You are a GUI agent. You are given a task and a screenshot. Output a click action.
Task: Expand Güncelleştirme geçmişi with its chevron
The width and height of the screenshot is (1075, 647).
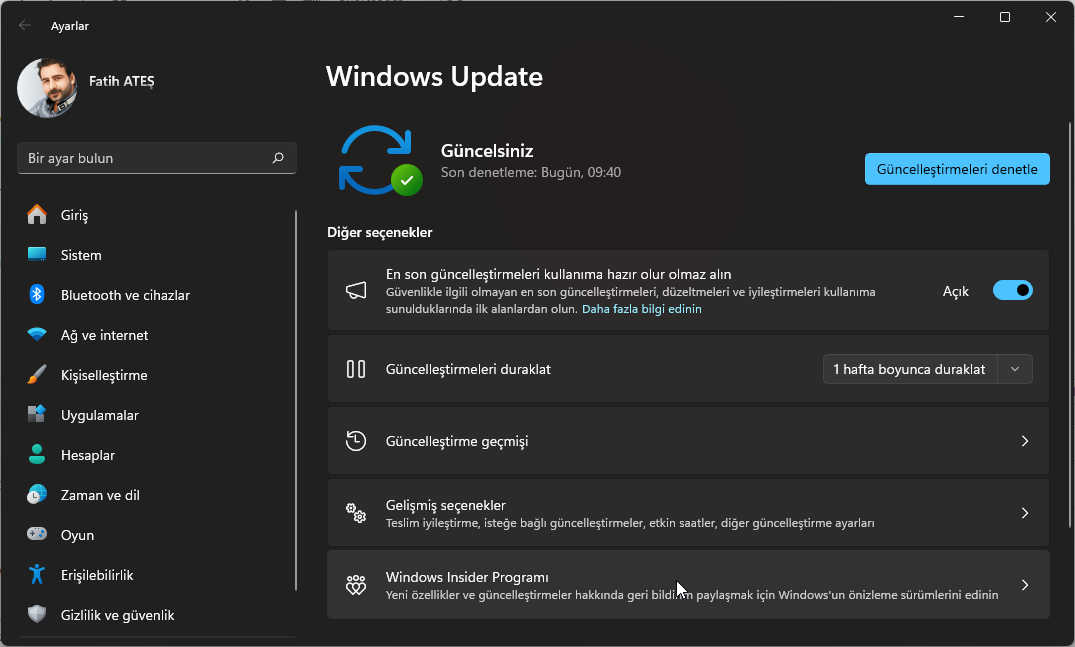1024,441
